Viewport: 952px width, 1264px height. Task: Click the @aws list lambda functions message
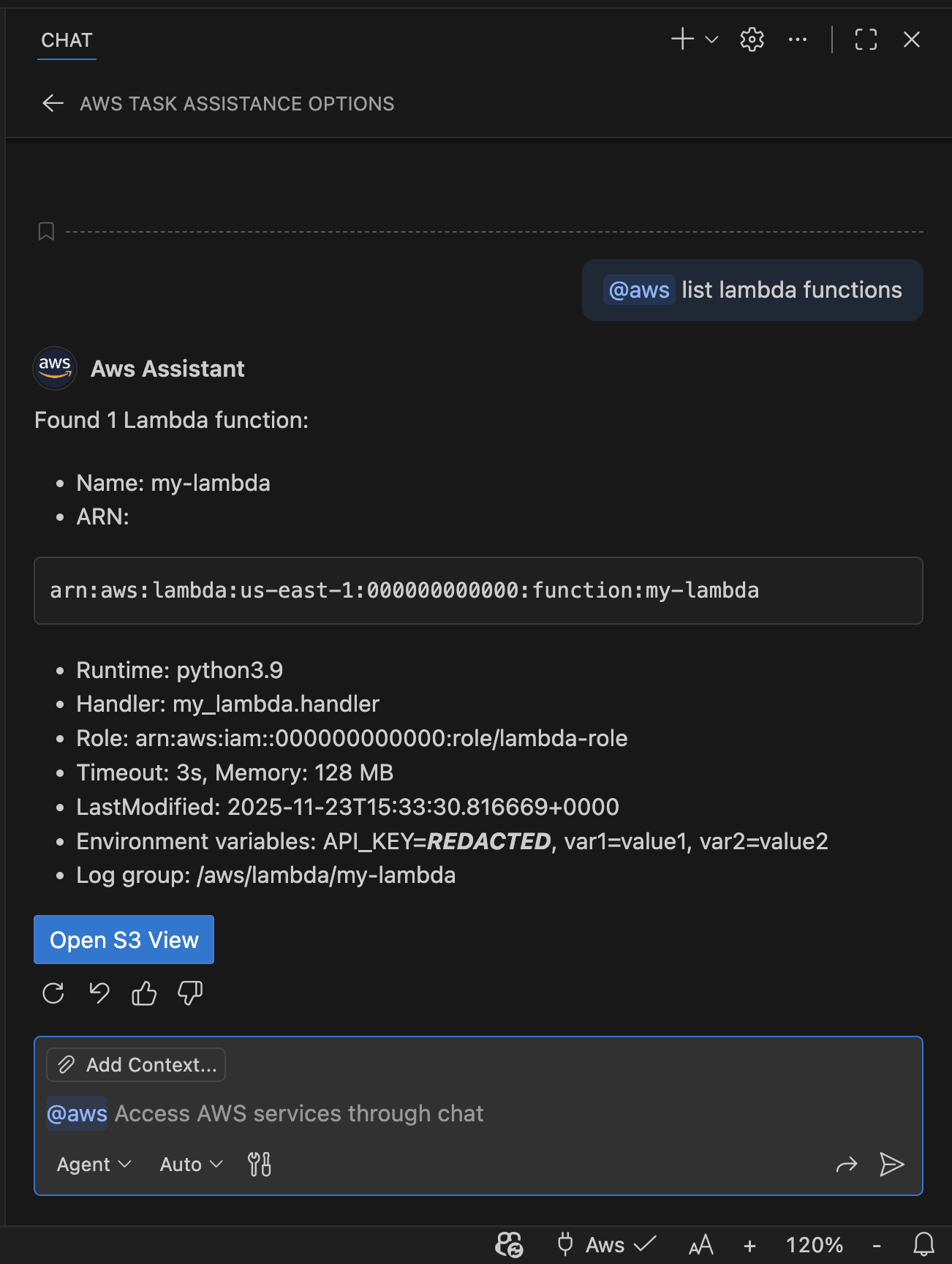(752, 290)
